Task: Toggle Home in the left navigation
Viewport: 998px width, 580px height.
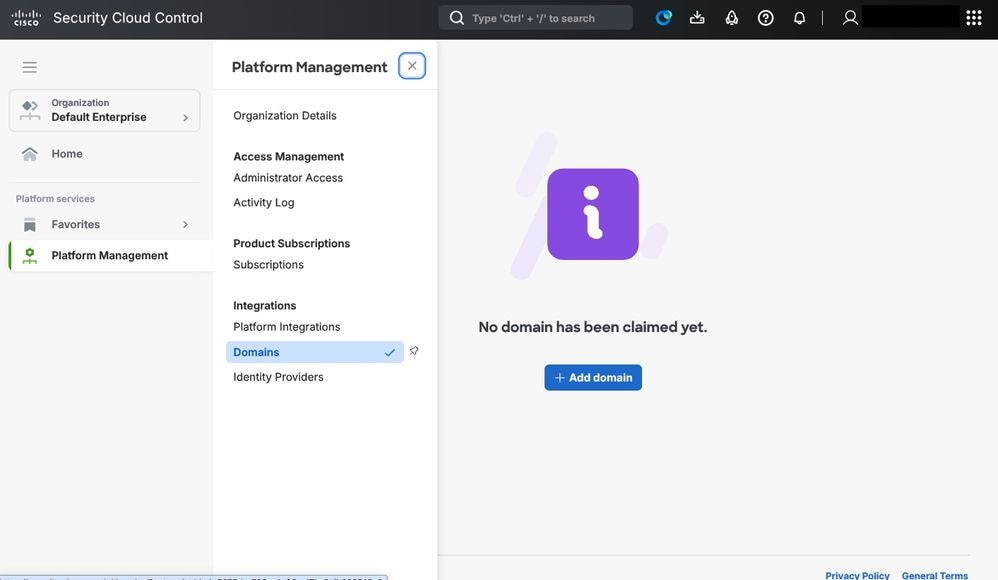Action: pos(67,153)
